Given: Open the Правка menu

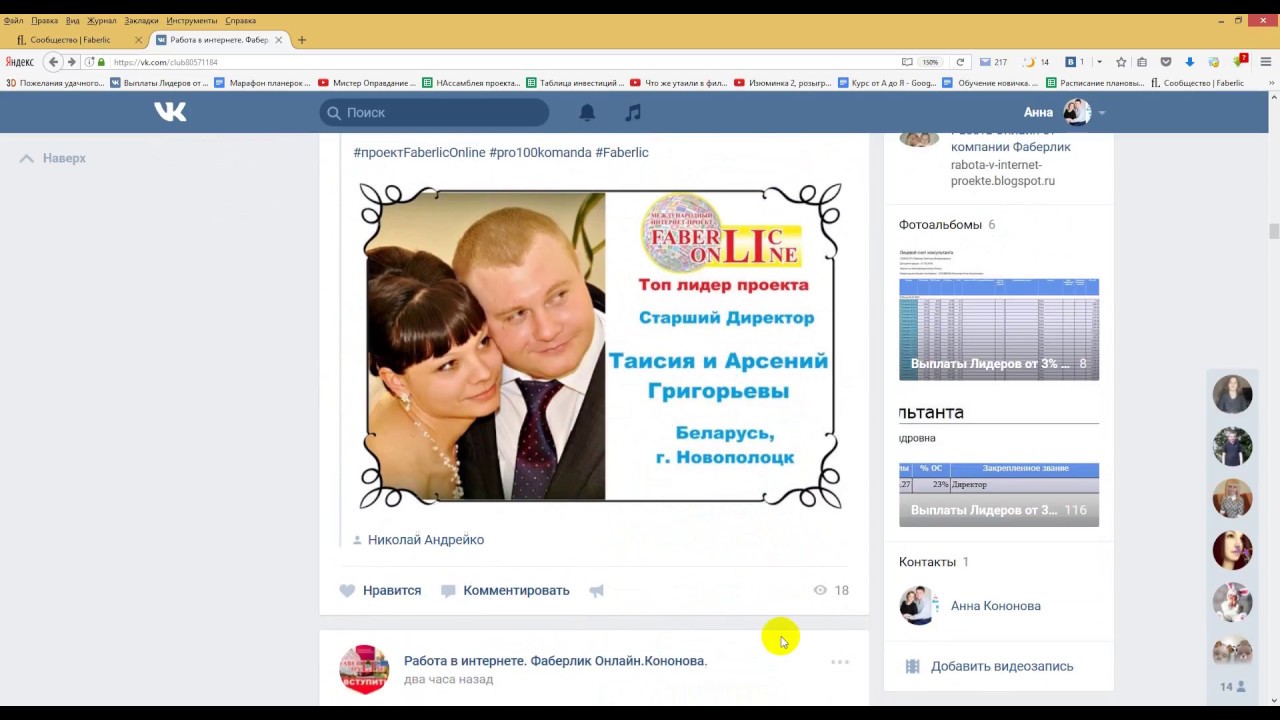Looking at the screenshot, I should [x=44, y=20].
